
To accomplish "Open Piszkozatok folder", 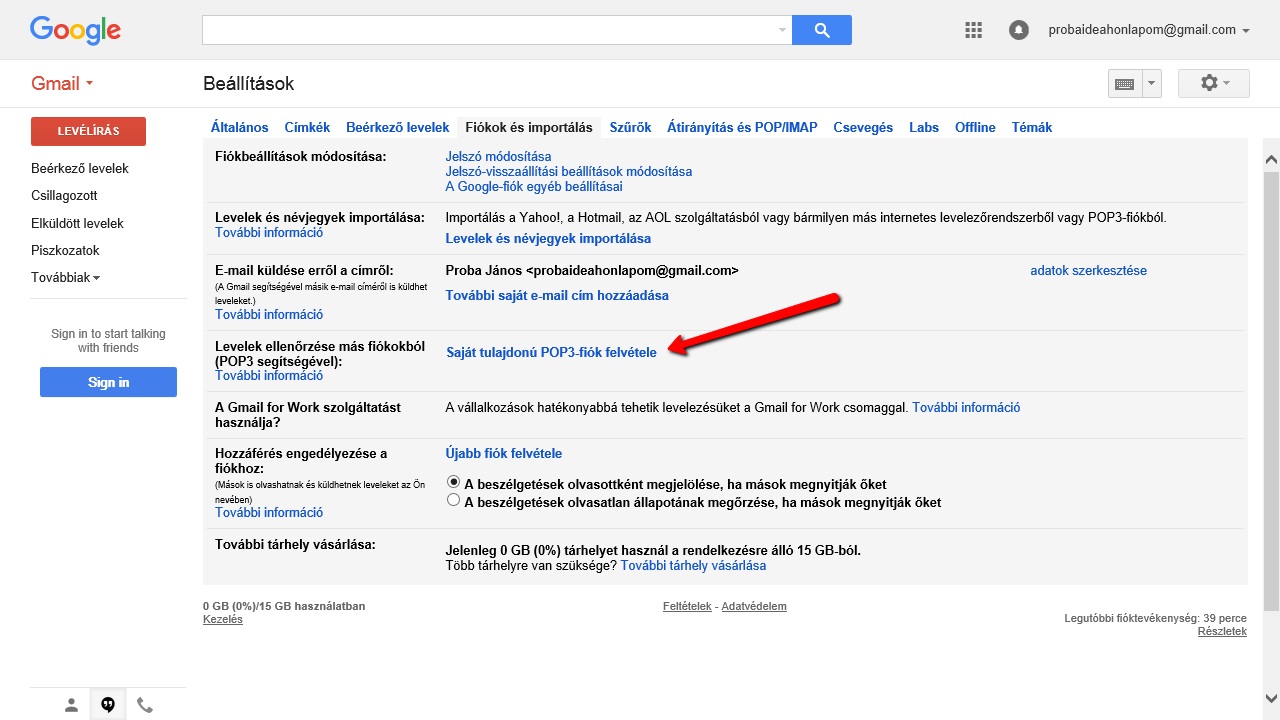I will (65, 250).
